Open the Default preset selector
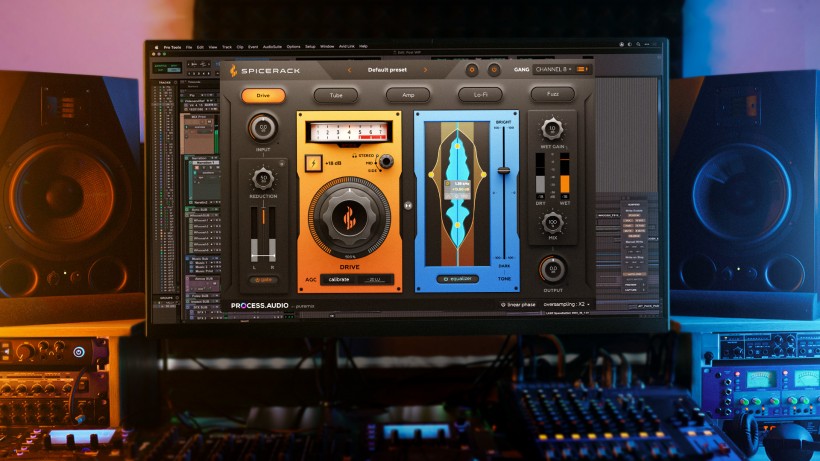 pos(387,70)
